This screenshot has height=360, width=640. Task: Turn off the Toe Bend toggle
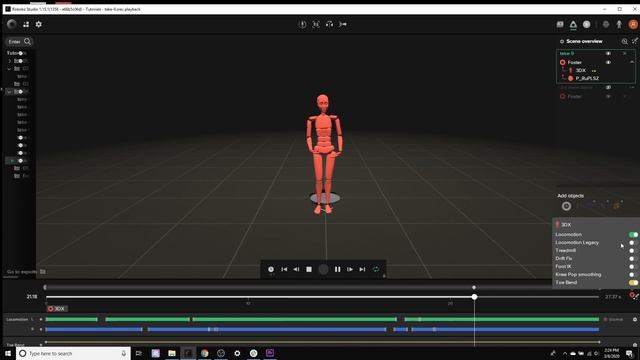click(633, 282)
